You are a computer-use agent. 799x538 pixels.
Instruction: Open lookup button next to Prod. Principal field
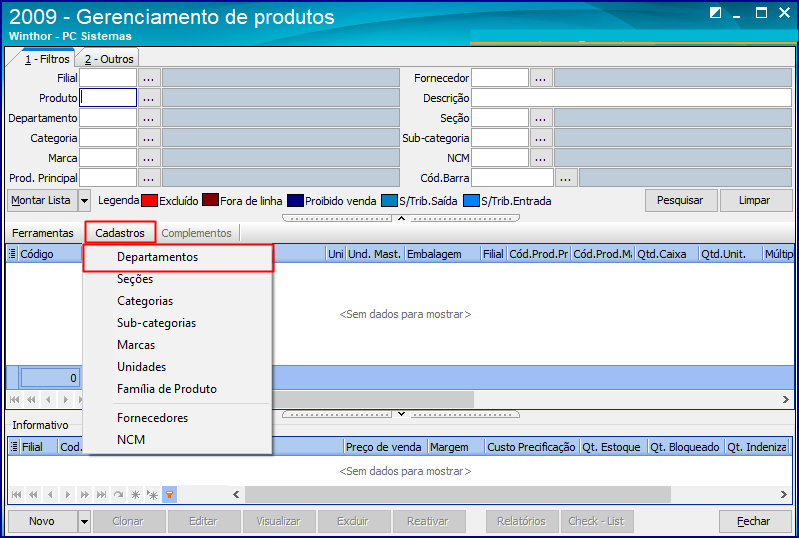pyautogui.click(x=149, y=178)
